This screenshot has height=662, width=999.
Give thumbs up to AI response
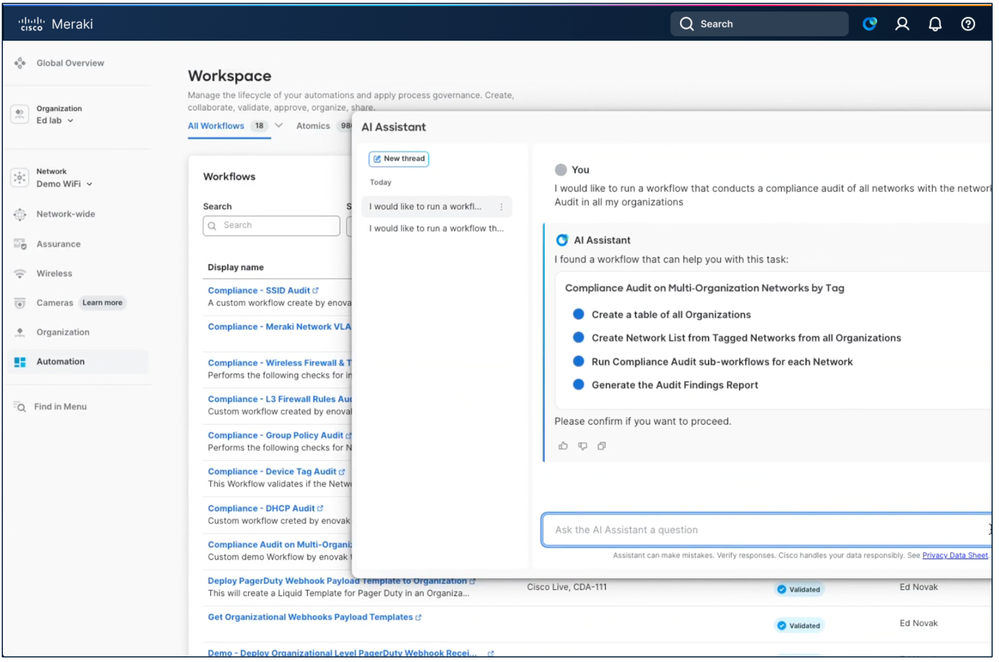[x=563, y=446]
